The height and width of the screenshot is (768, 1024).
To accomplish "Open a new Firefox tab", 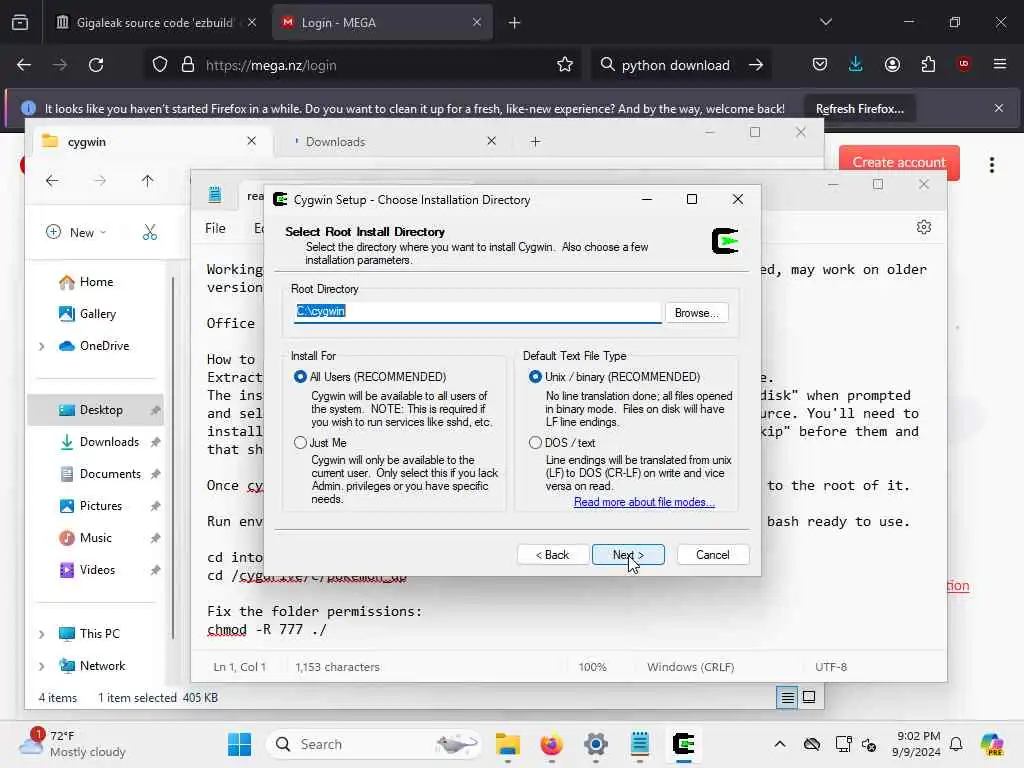I will 514,22.
